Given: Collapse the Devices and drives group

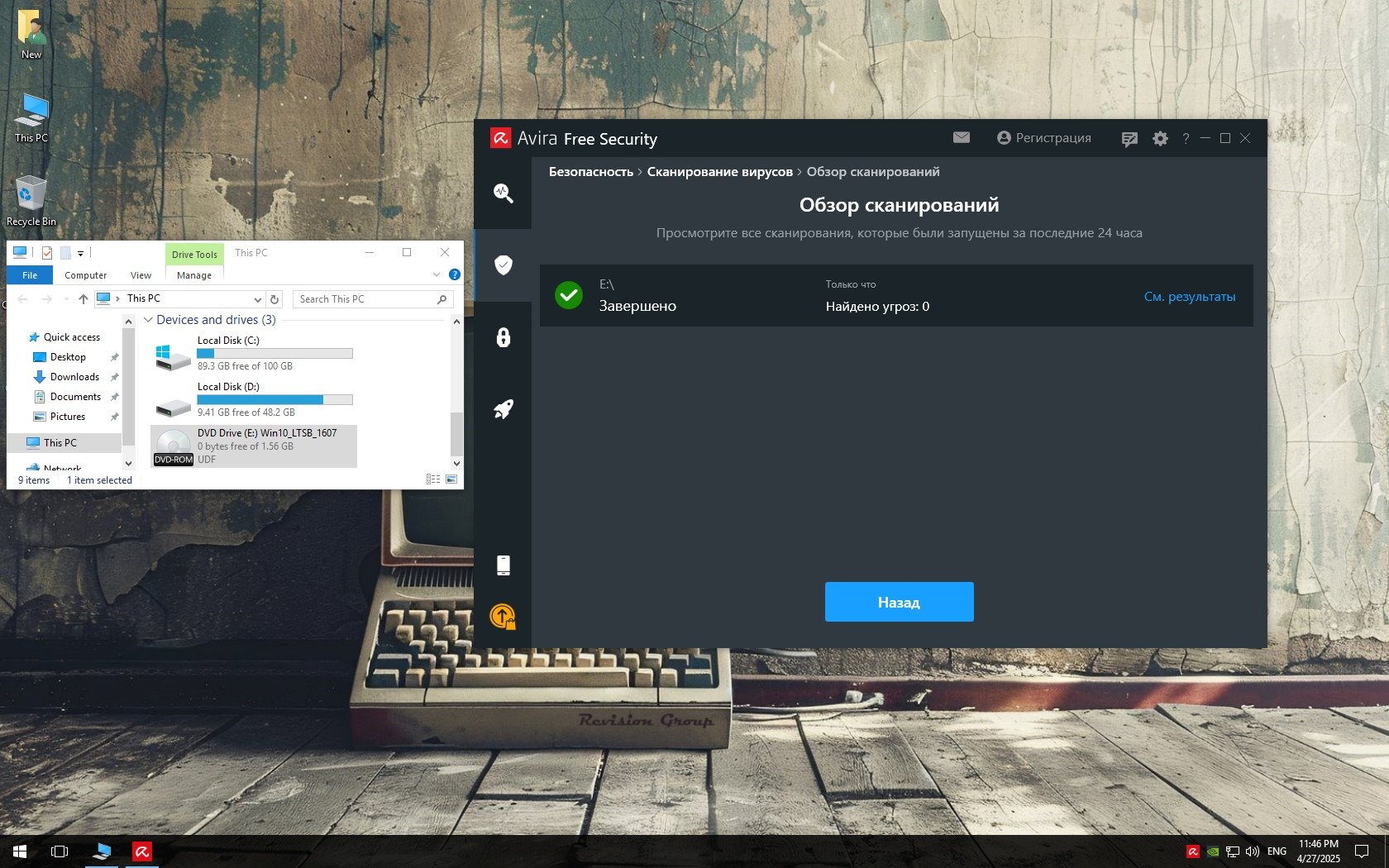Looking at the screenshot, I should tap(148, 320).
